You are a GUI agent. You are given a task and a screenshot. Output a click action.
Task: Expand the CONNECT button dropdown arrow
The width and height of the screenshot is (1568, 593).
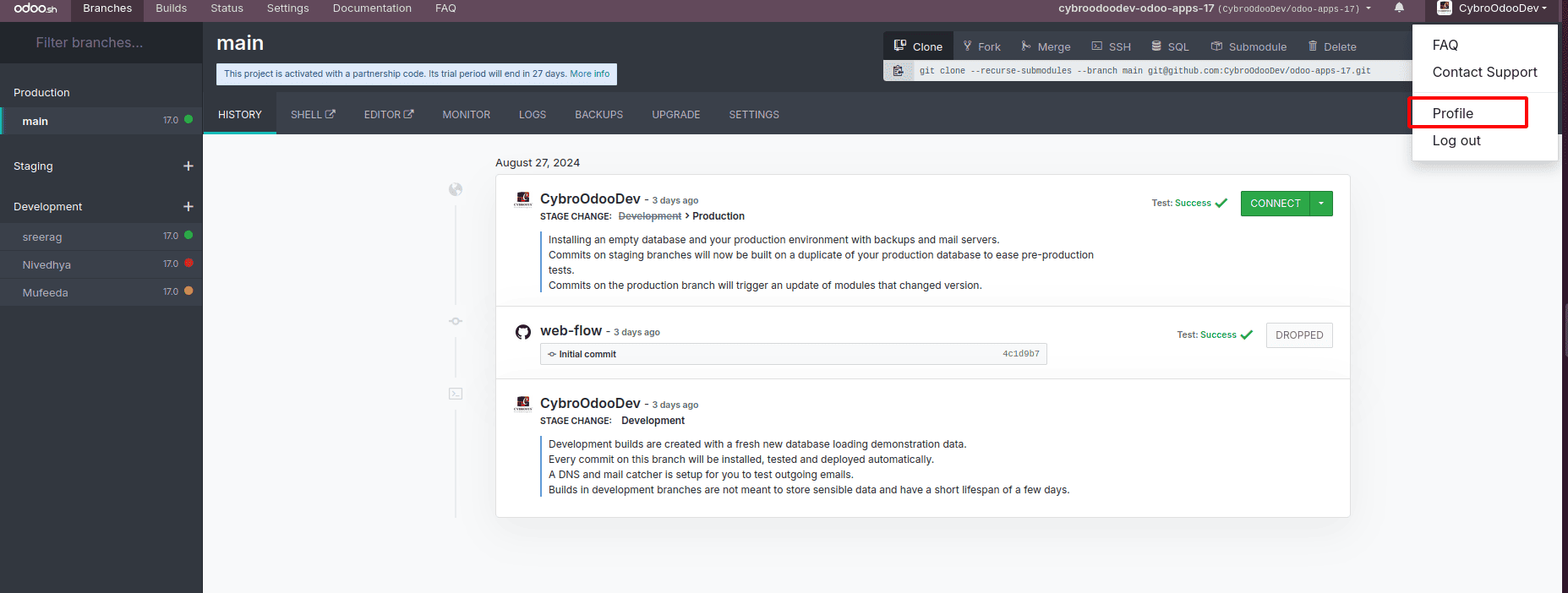(x=1321, y=204)
